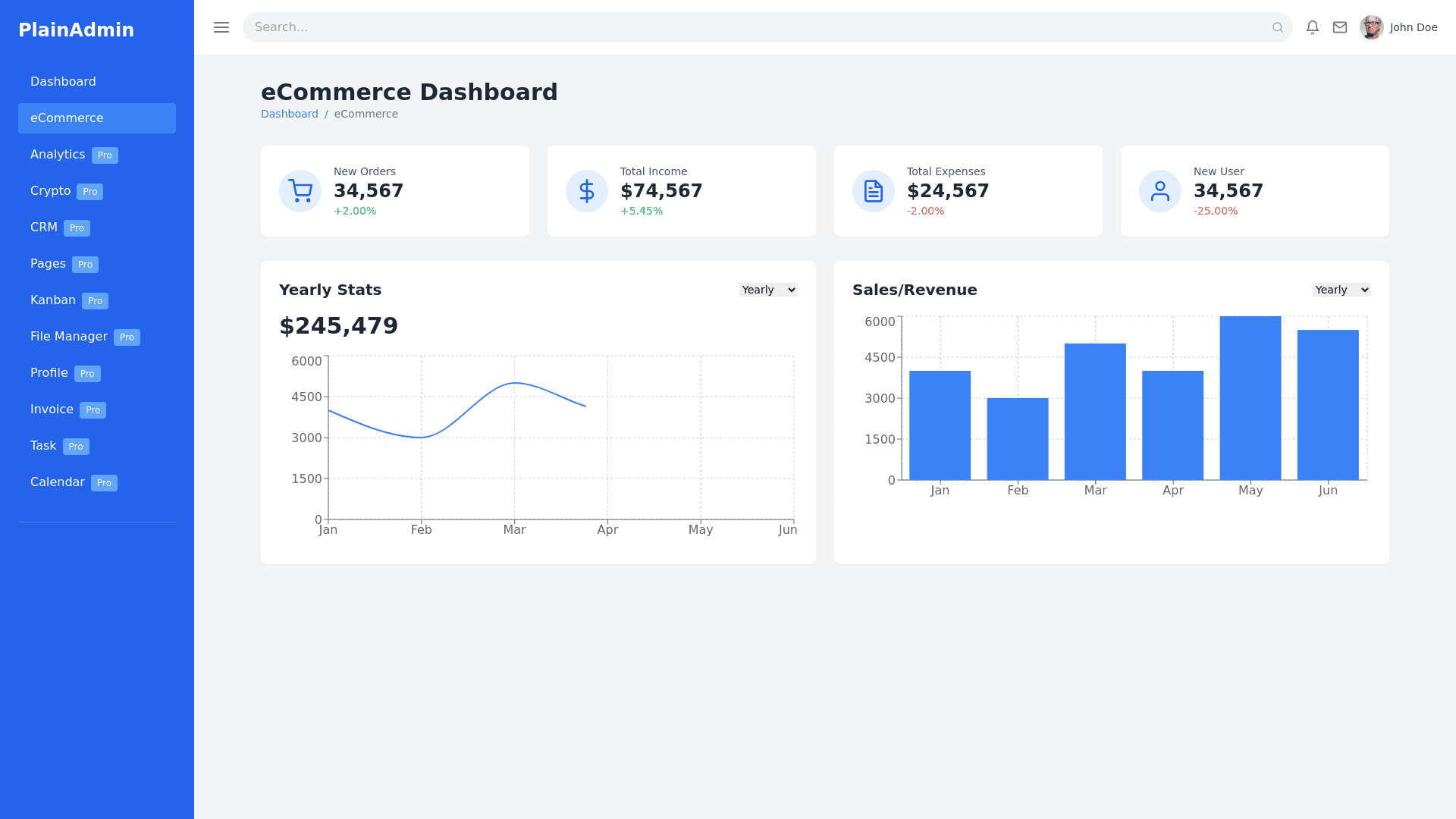Select Calendar in the sidebar
Viewport: 1456px width, 819px height.
(x=58, y=482)
